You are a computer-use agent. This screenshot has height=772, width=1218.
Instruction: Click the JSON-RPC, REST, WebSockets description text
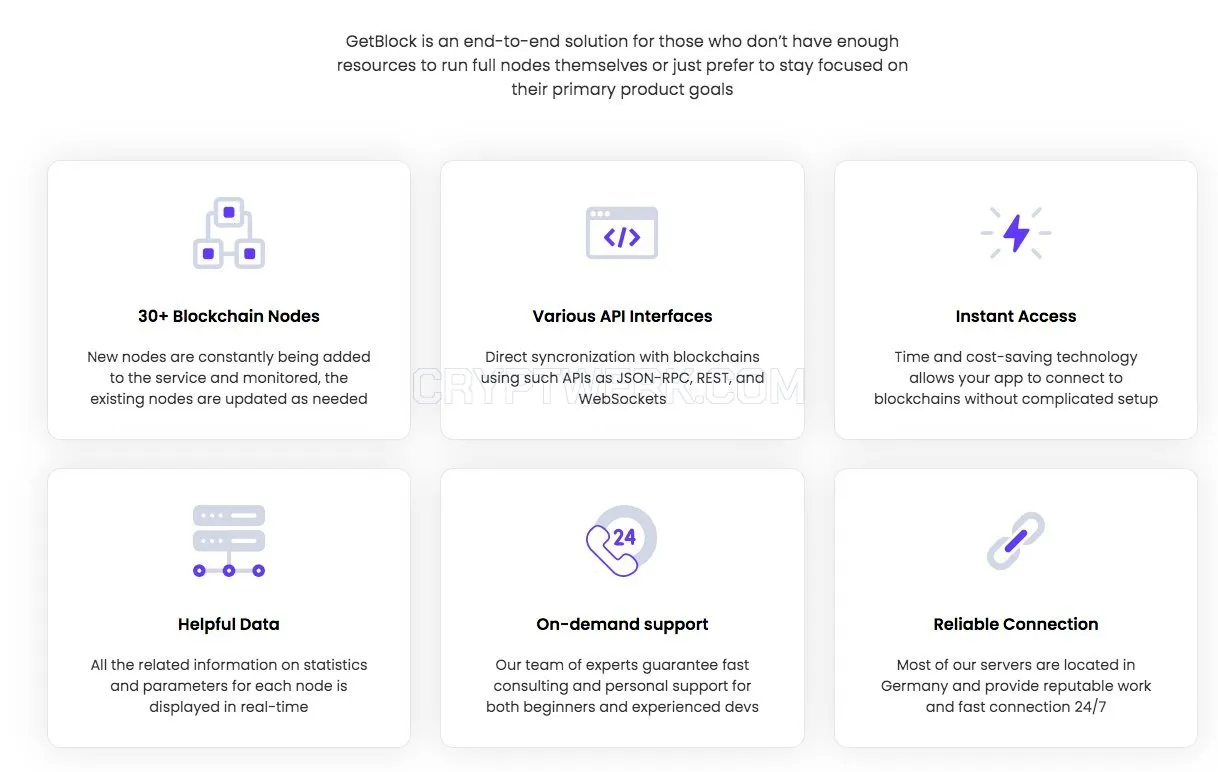622,378
